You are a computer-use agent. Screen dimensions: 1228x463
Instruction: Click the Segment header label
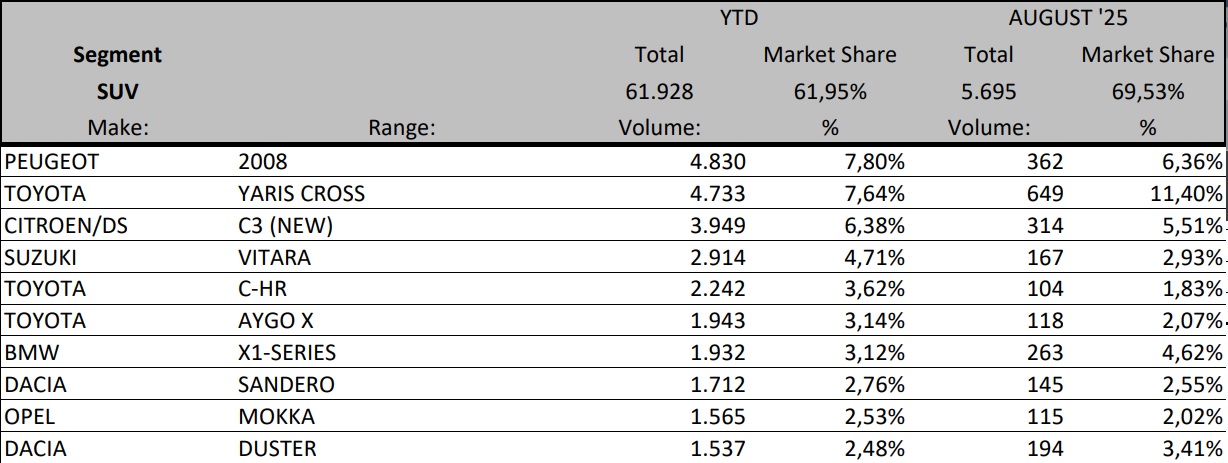click(x=118, y=55)
